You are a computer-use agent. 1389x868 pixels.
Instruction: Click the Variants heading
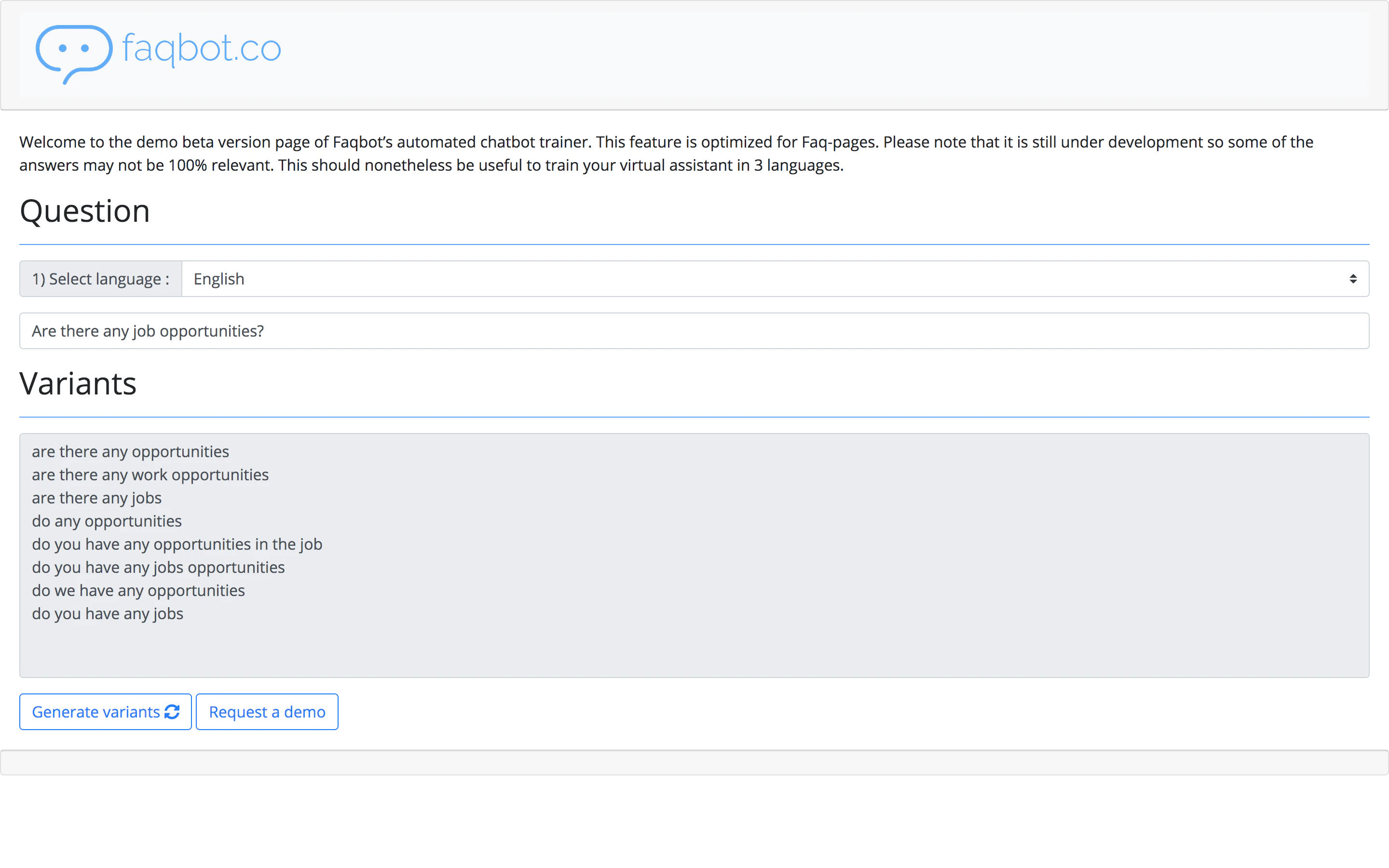pos(78,383)
